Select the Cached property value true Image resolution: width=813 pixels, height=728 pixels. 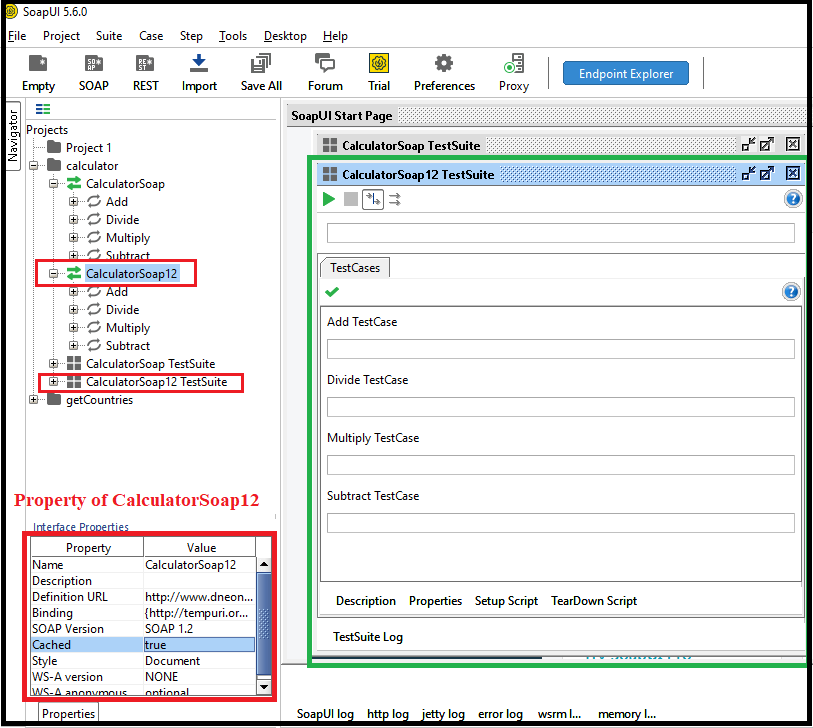click(200, 645)
